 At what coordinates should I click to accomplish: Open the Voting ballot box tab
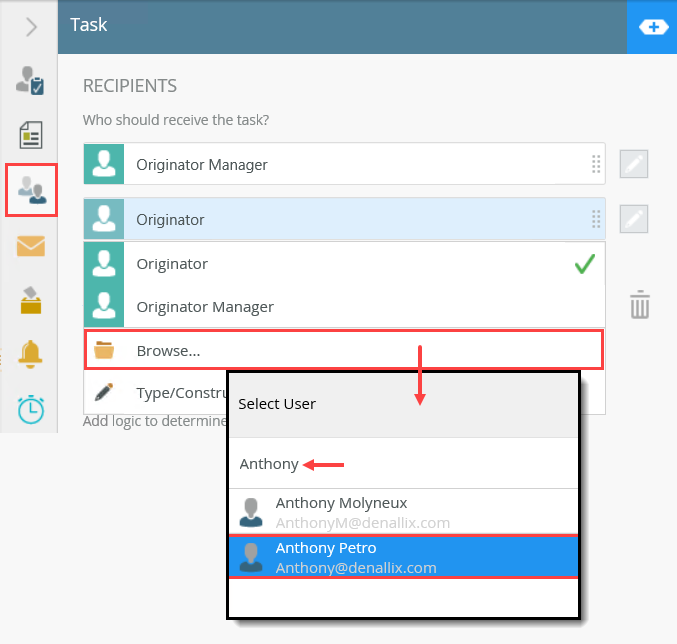pos(31,300)
